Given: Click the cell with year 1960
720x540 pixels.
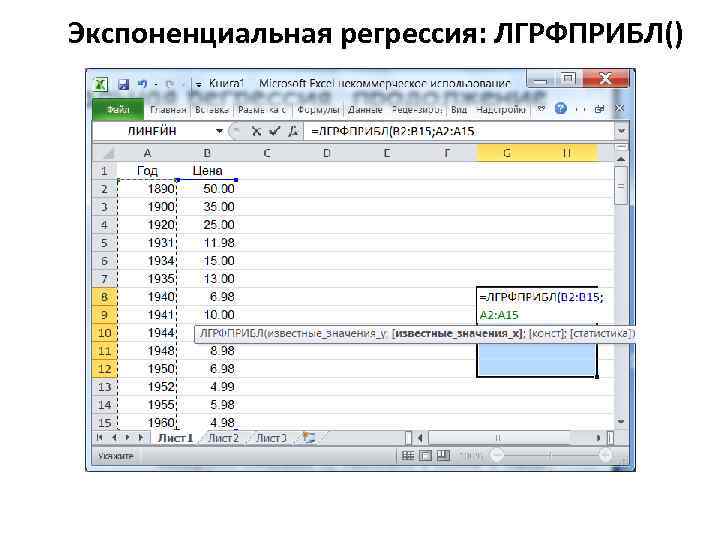Looking at the screenshot, I should click(147, 422).
